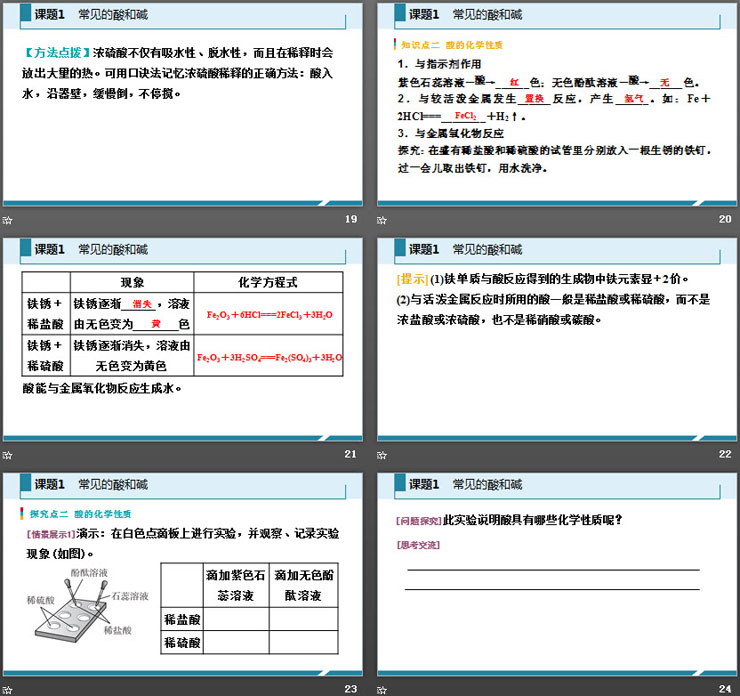Click the animation star icon under slide 24
Image resolution: width=740 pixels, height=696 pixels.
click(x=382, y=689)
